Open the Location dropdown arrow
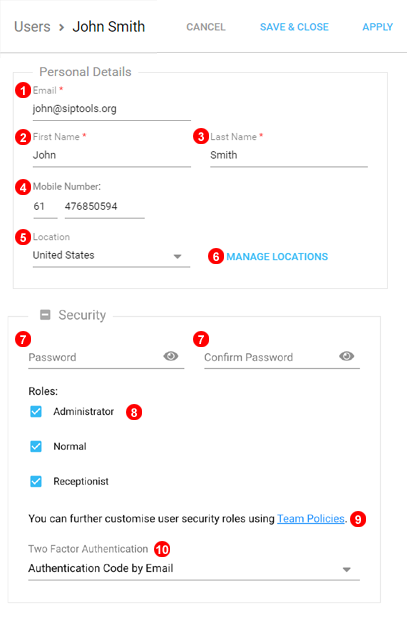 click(178, 257)
